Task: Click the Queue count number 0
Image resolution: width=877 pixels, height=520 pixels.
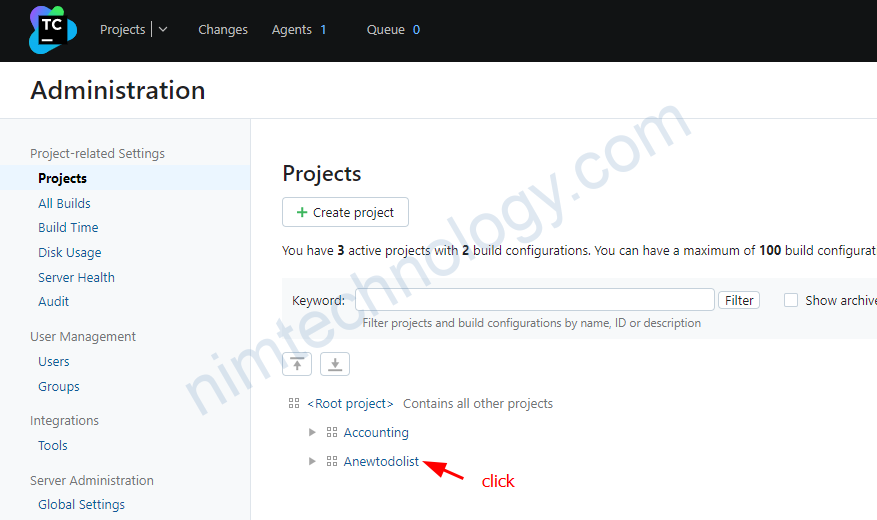Action: pyautogui.click(x=416, y=30)
